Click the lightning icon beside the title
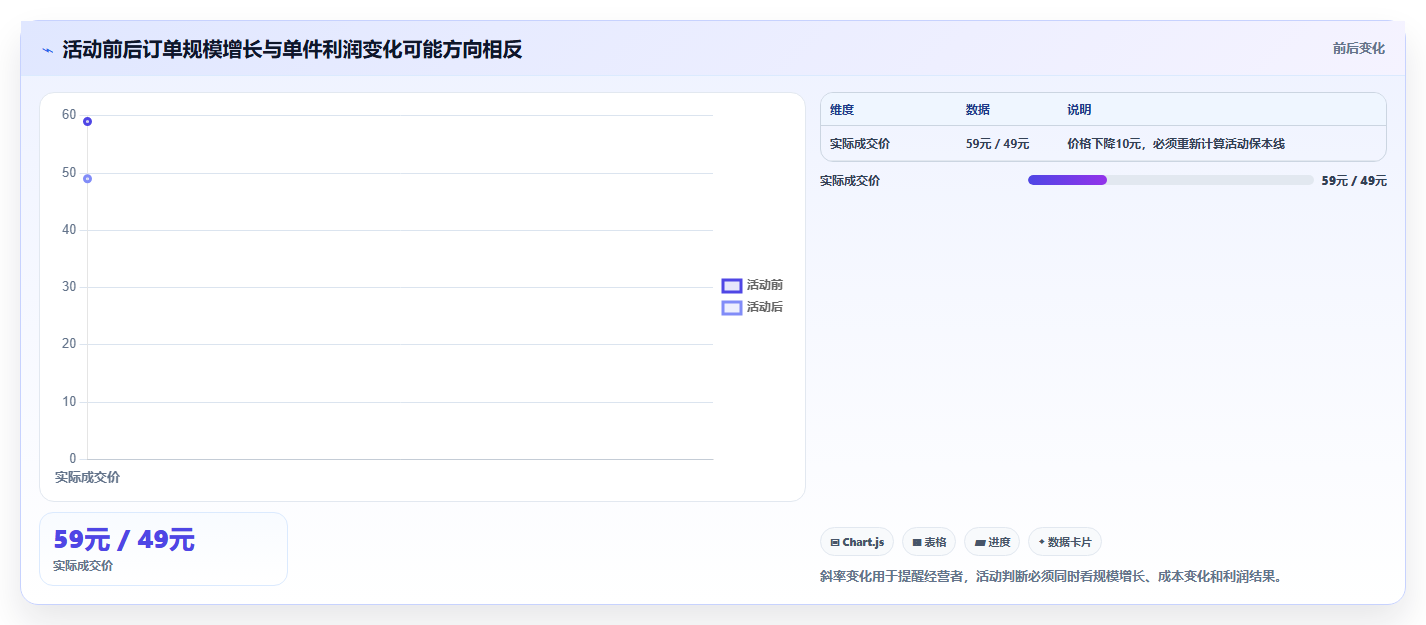1426x625 pixels. pyautogui.click(x=47, y=50)
